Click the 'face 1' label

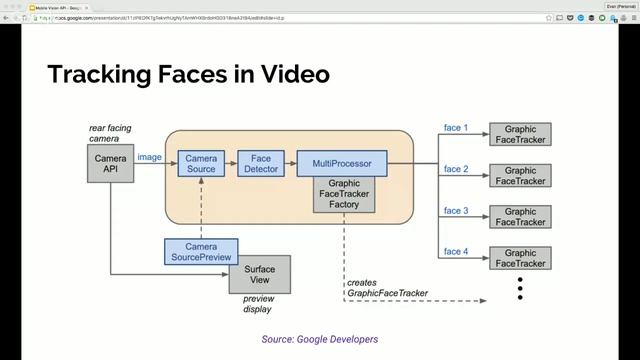[456, 128]
